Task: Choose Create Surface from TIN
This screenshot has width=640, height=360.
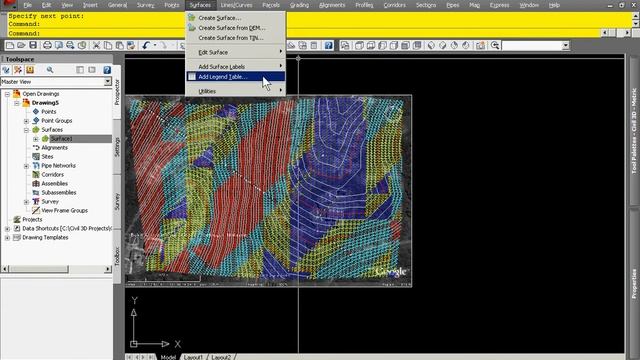Action: [236, 38]
